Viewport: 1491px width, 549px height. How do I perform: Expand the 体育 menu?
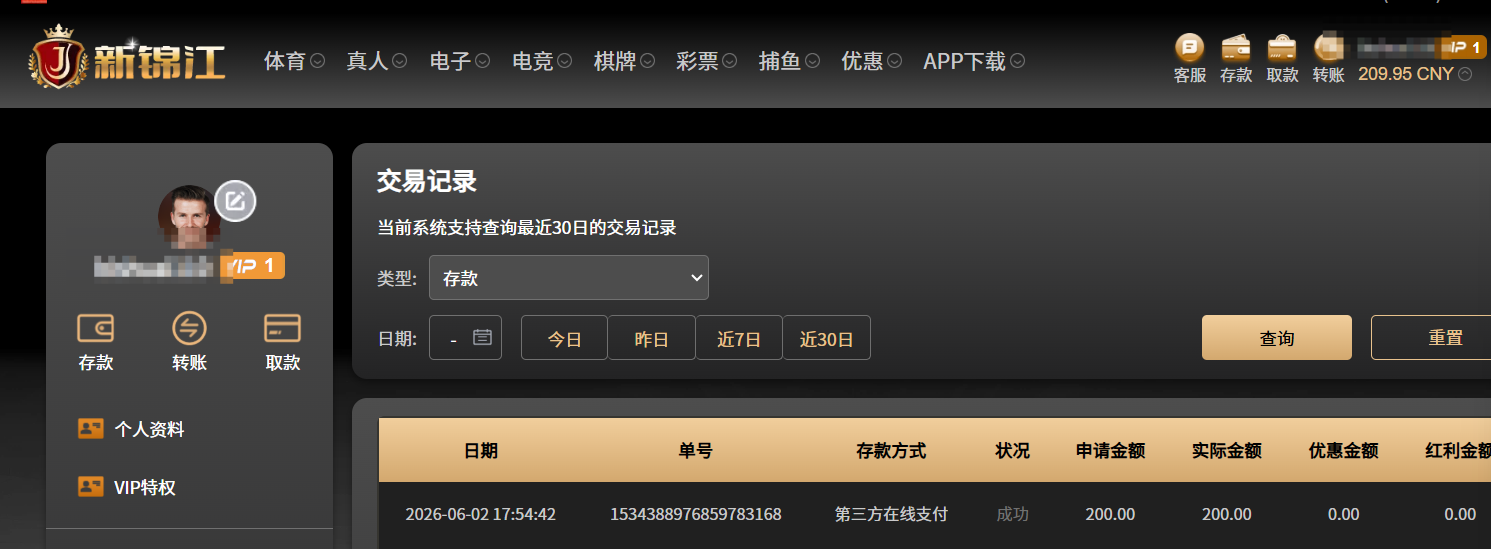coord(294,61)
